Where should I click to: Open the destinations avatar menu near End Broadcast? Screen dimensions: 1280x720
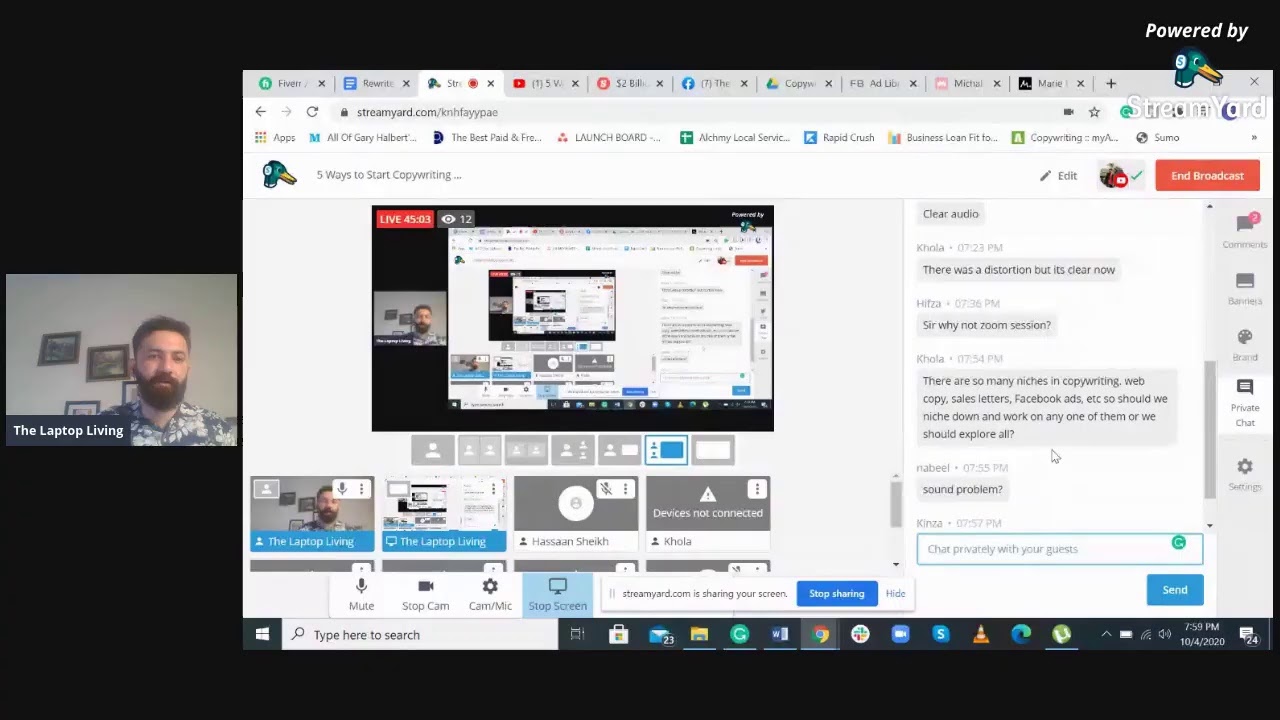(x=1119, y=176)
